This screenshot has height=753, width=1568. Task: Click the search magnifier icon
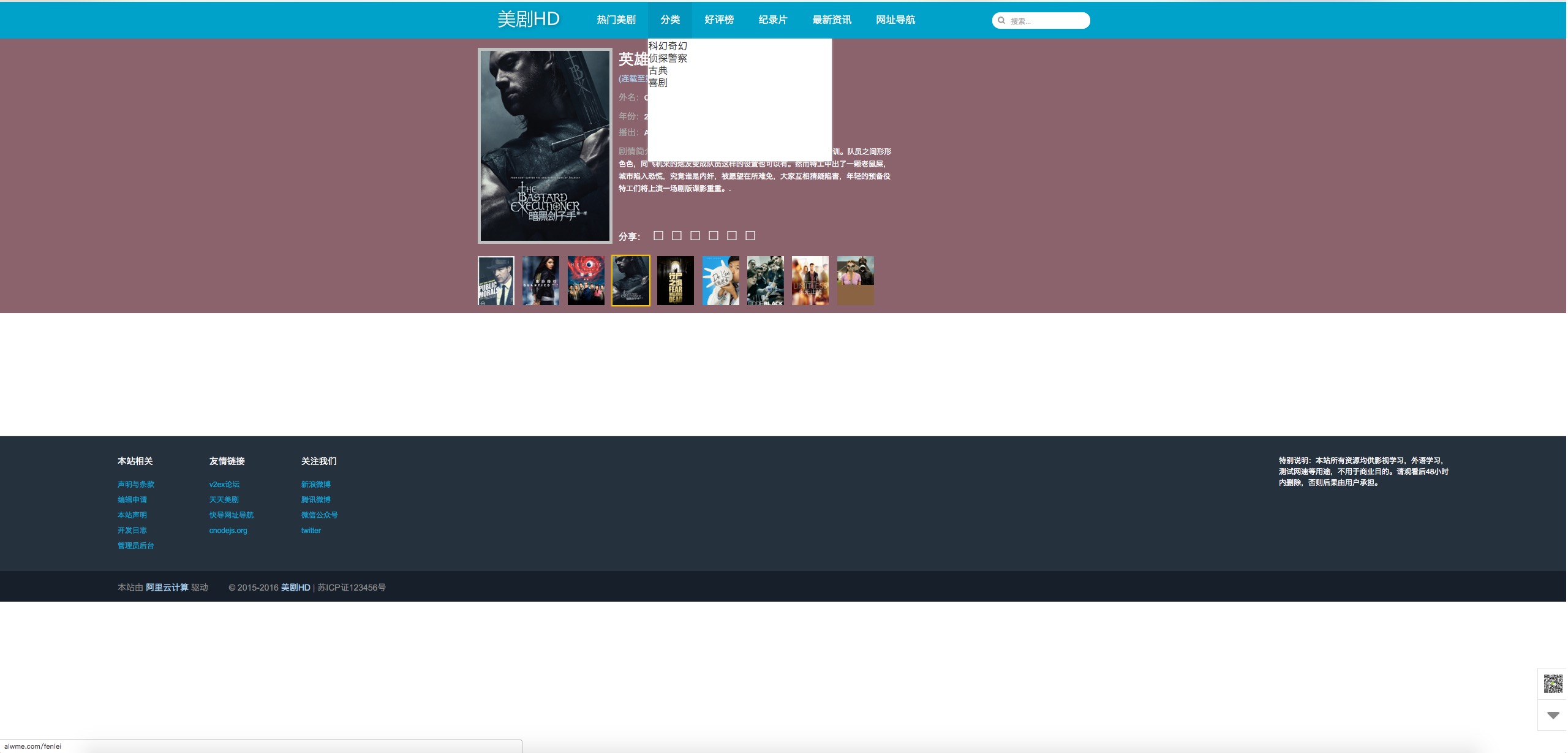pos(1001,20)
